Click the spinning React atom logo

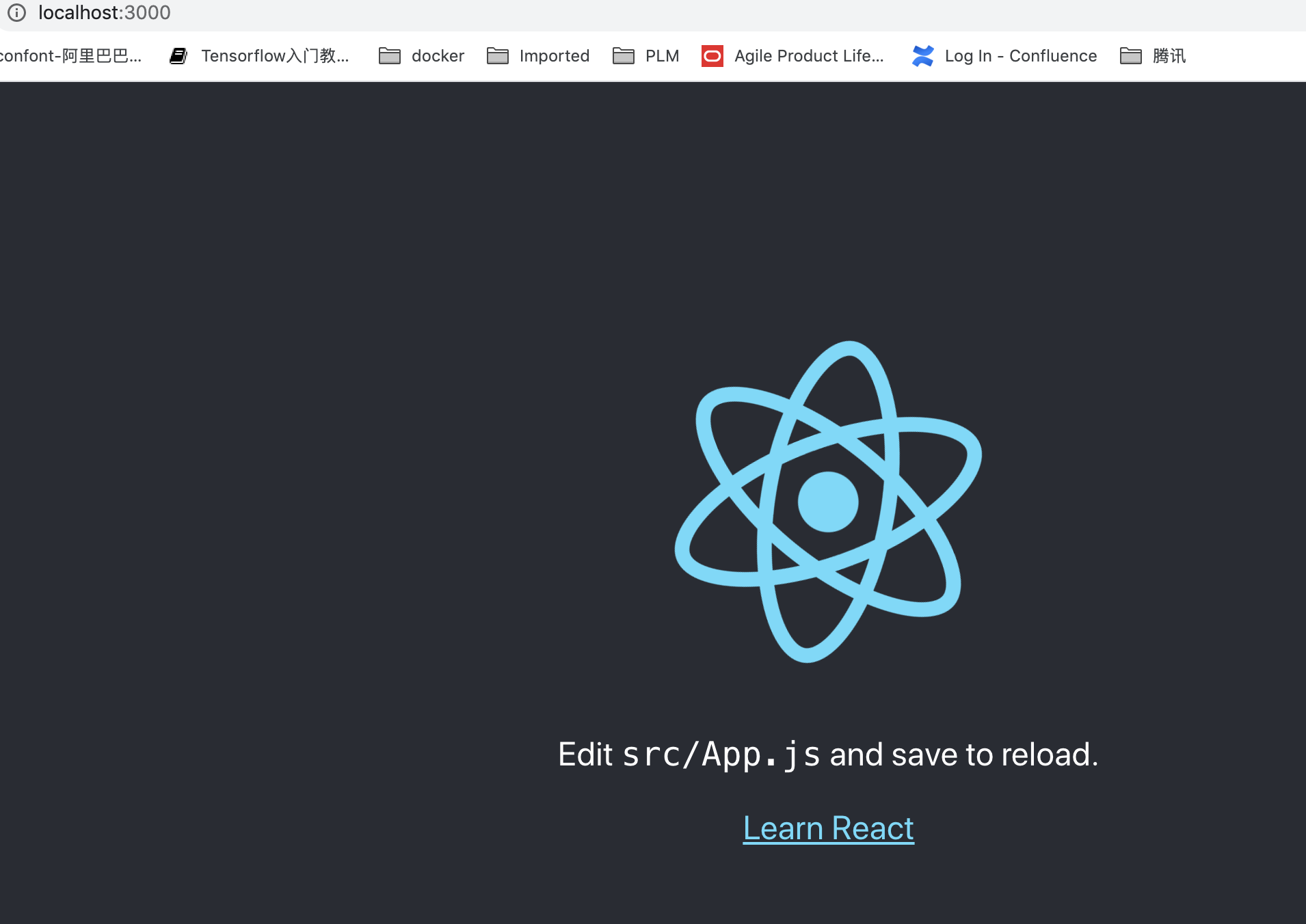828,502
